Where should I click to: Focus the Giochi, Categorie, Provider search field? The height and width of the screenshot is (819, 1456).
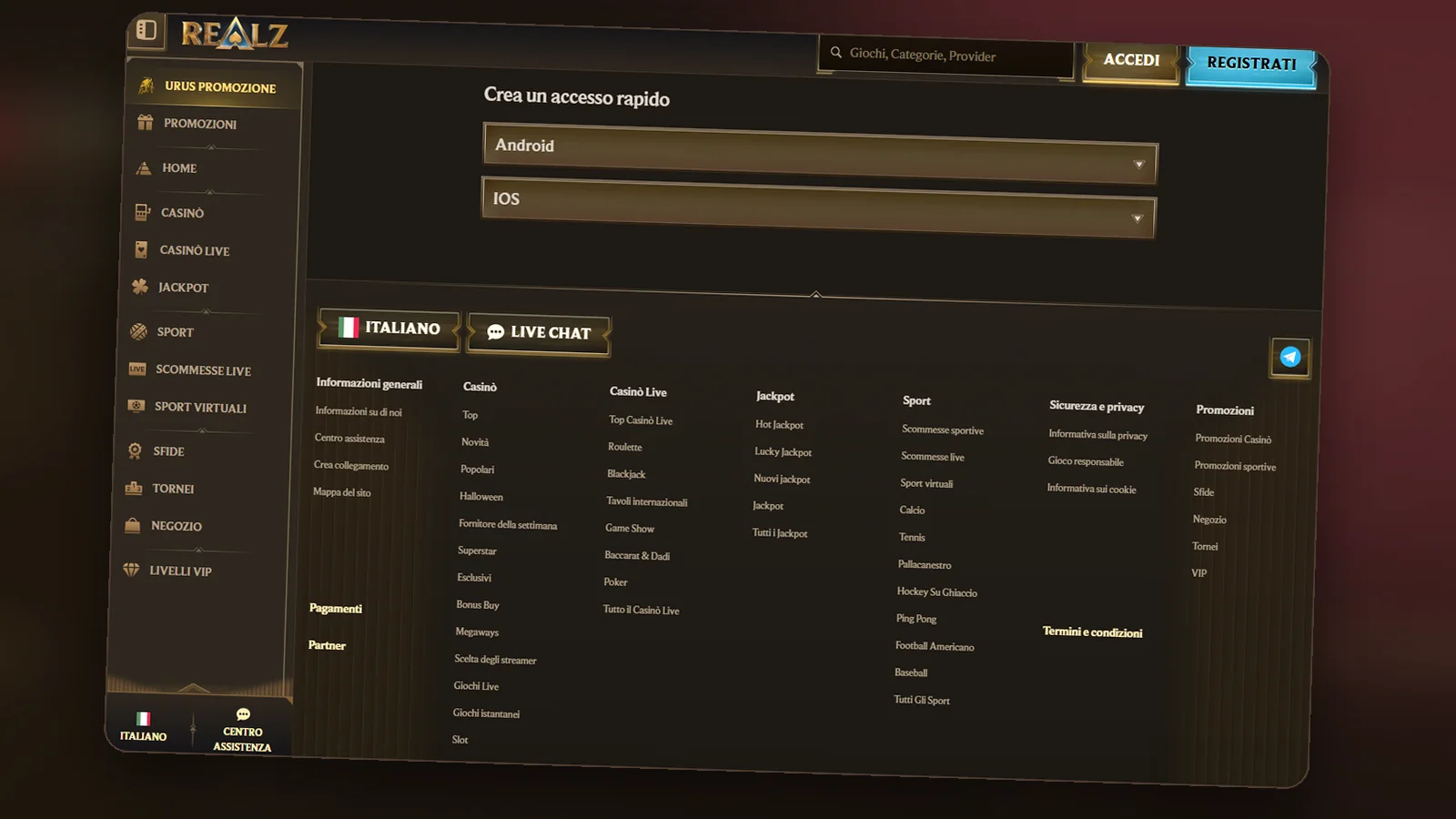coord(946,56)
